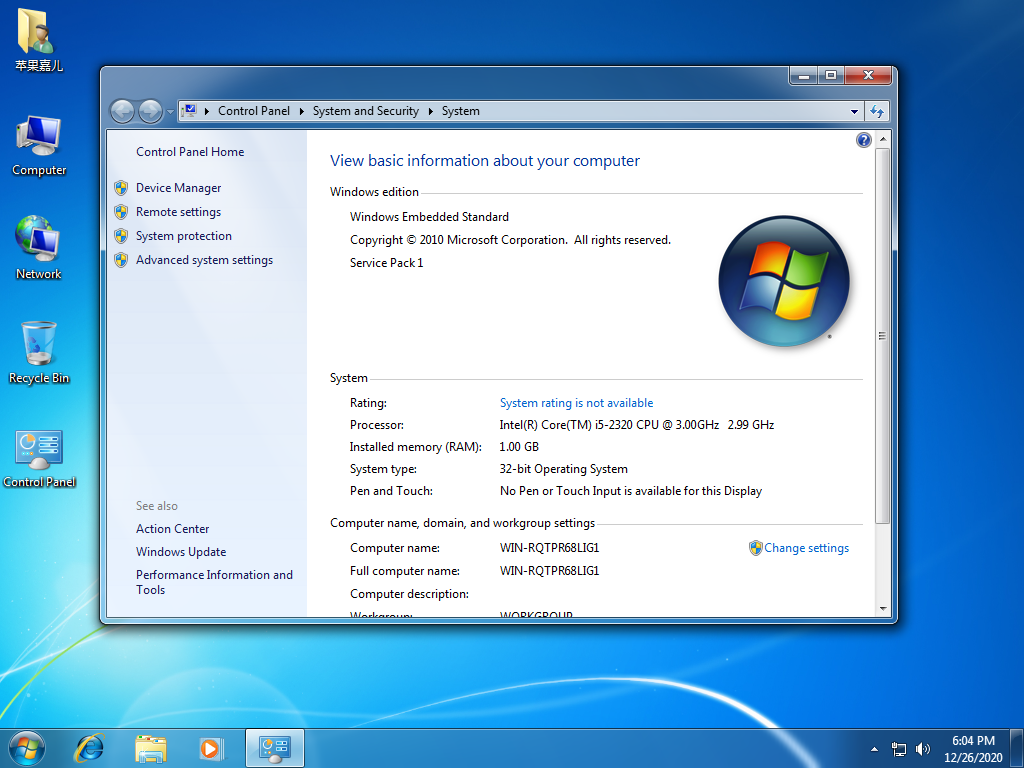Go to Control Panel from the breadcrumb
Viewport: 1024px width, 768px height.
click(254, 111)
